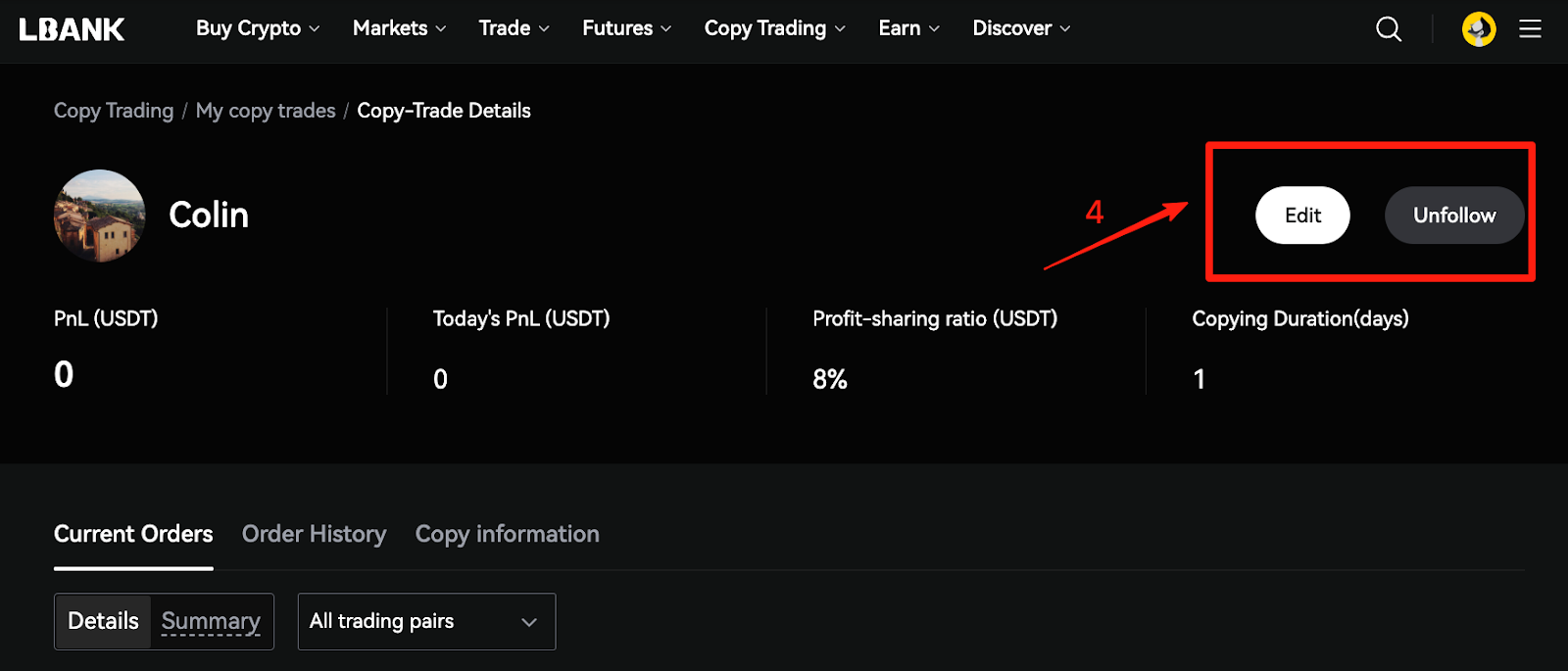1568x671 pixels.
Task: Click the Unfollow button
Action: pos(1454,216)
